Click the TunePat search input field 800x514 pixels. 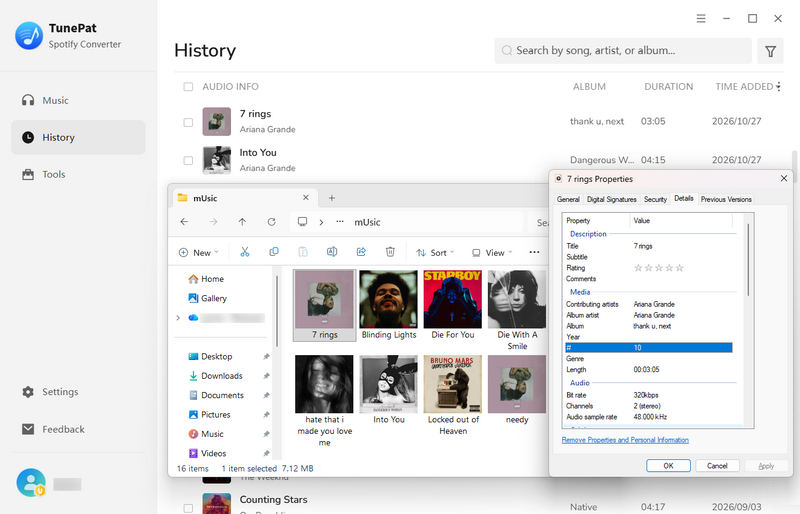(623, 51)
